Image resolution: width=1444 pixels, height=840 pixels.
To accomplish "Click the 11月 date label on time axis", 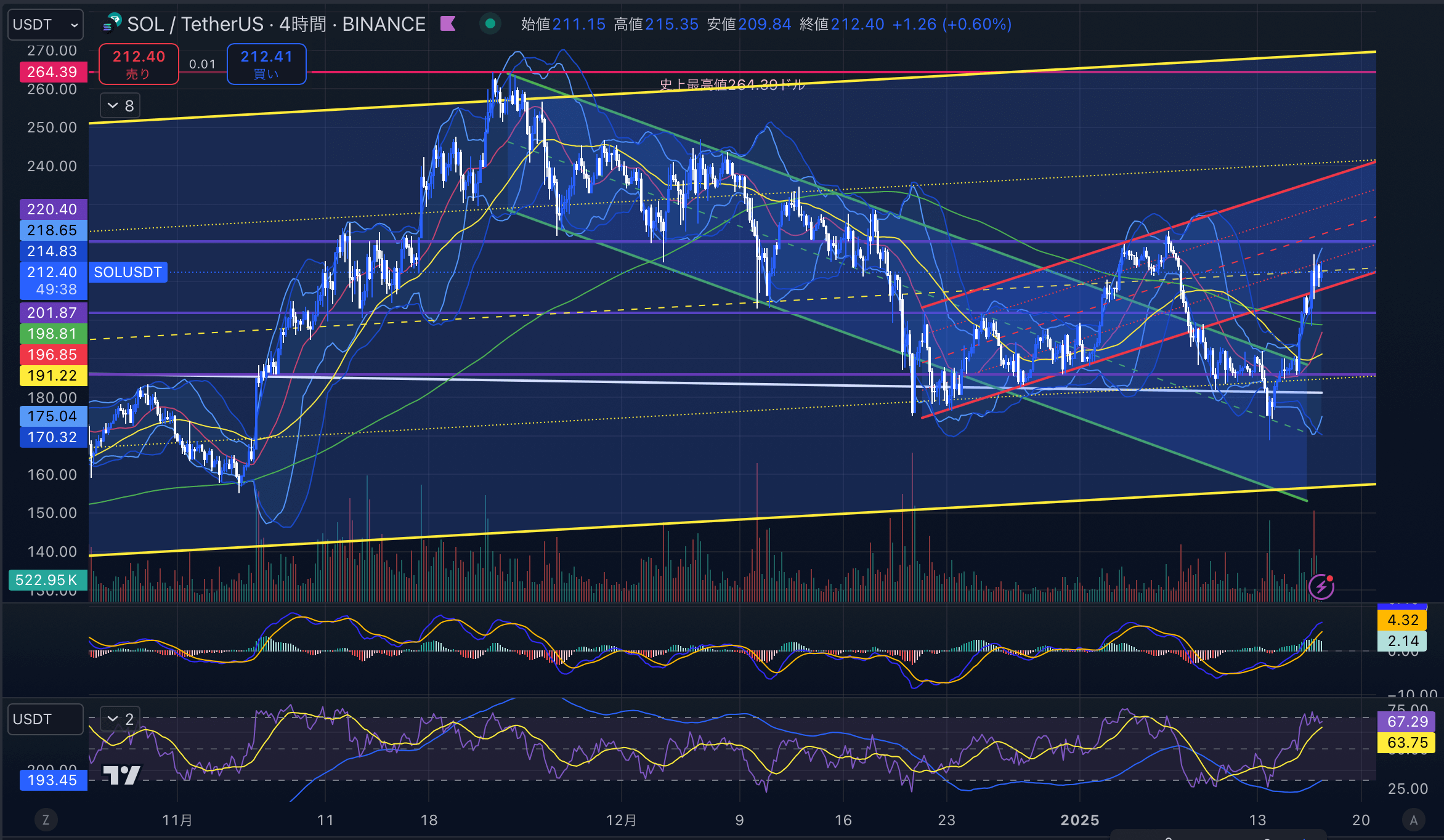I will (x=177, y=820).
